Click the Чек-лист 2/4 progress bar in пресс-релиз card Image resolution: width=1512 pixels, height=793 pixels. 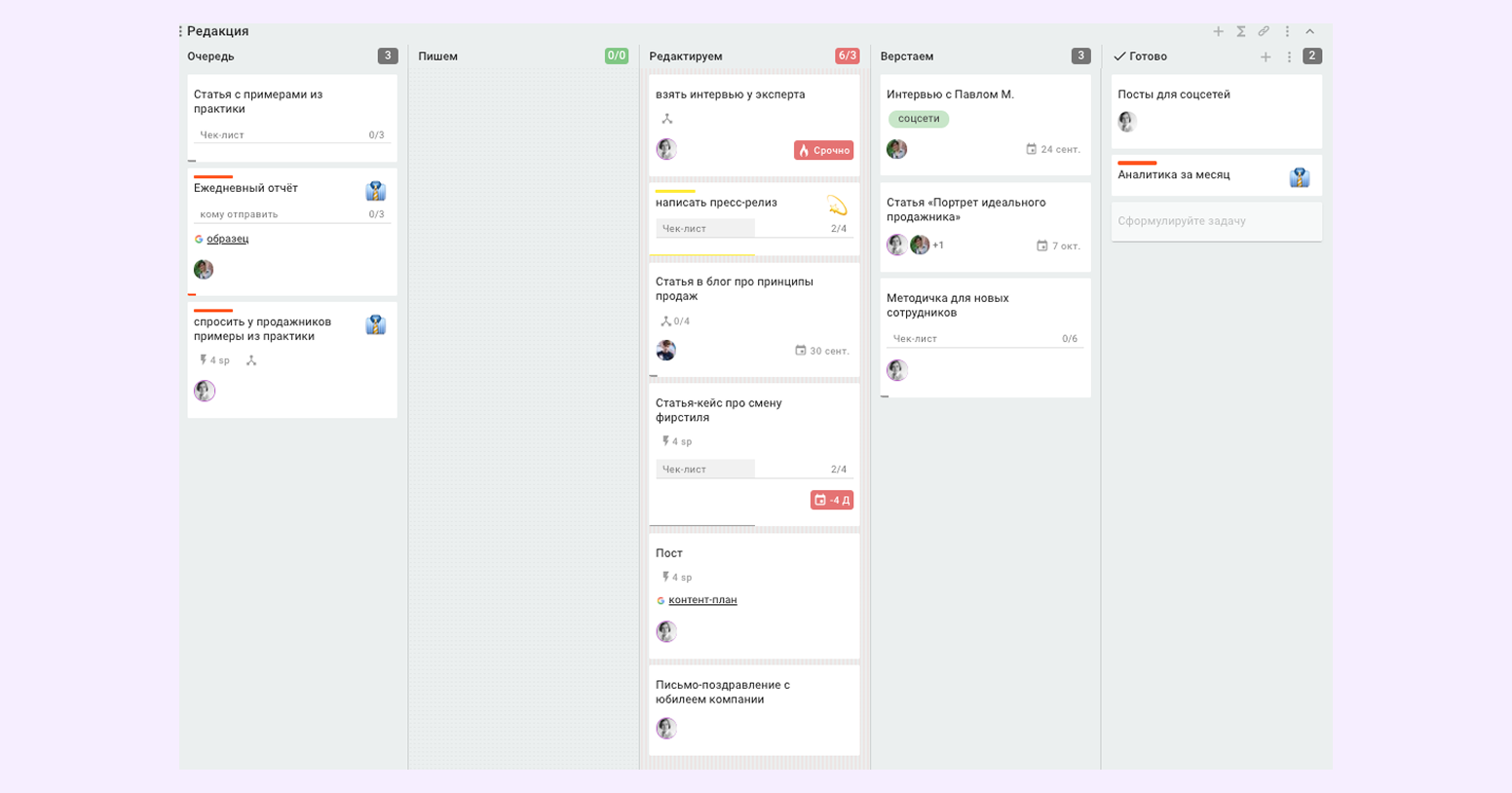click(754, 229)
